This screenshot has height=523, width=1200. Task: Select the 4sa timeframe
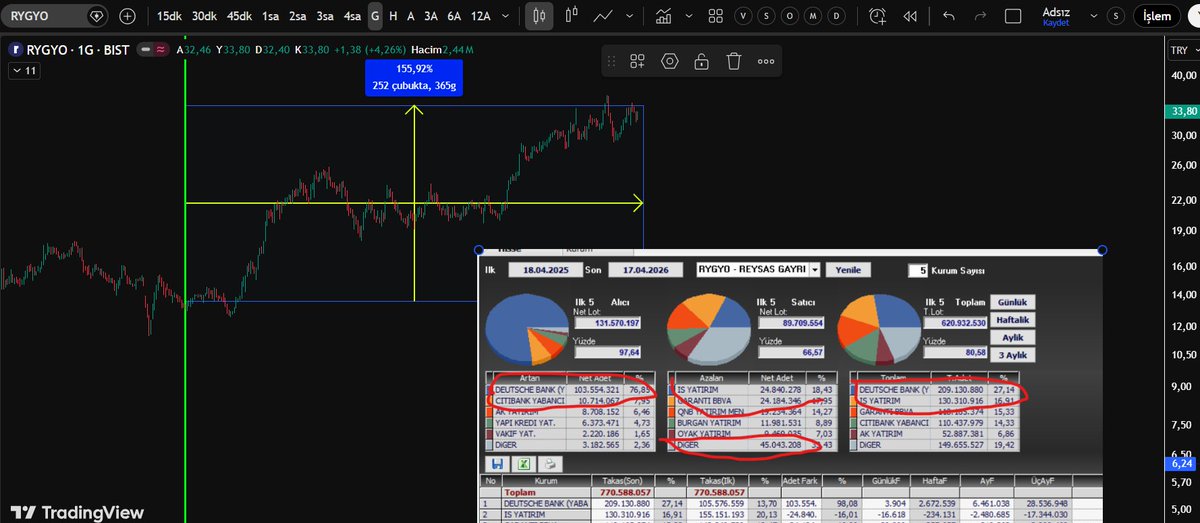click(x=352, y=16)
